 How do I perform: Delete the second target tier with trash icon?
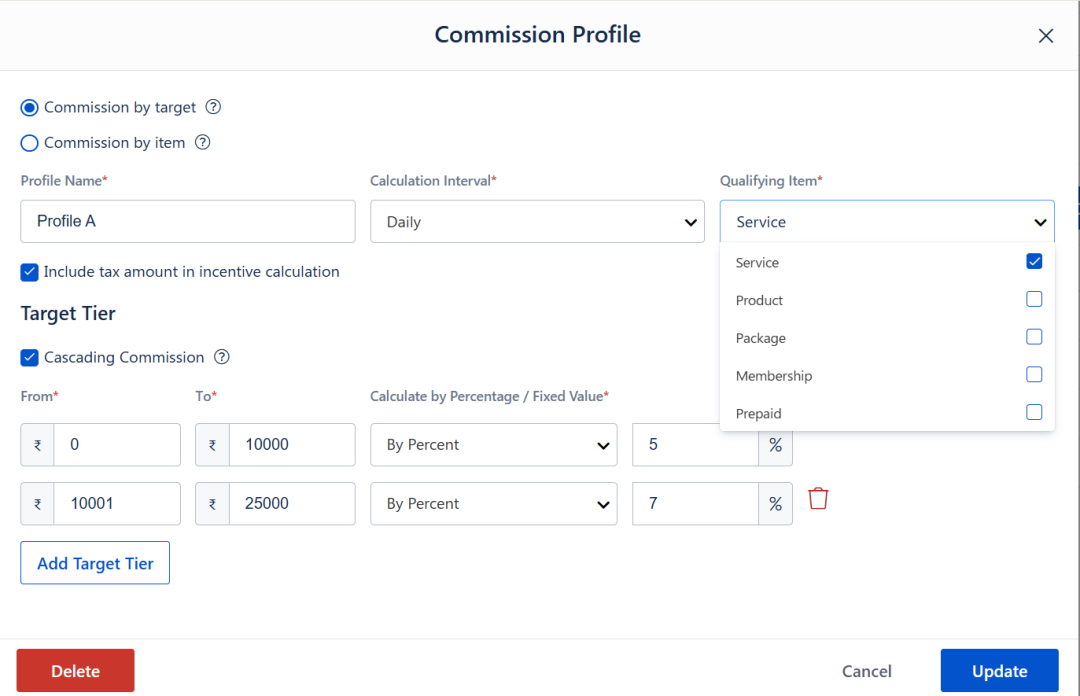click(x=818, y=498)
